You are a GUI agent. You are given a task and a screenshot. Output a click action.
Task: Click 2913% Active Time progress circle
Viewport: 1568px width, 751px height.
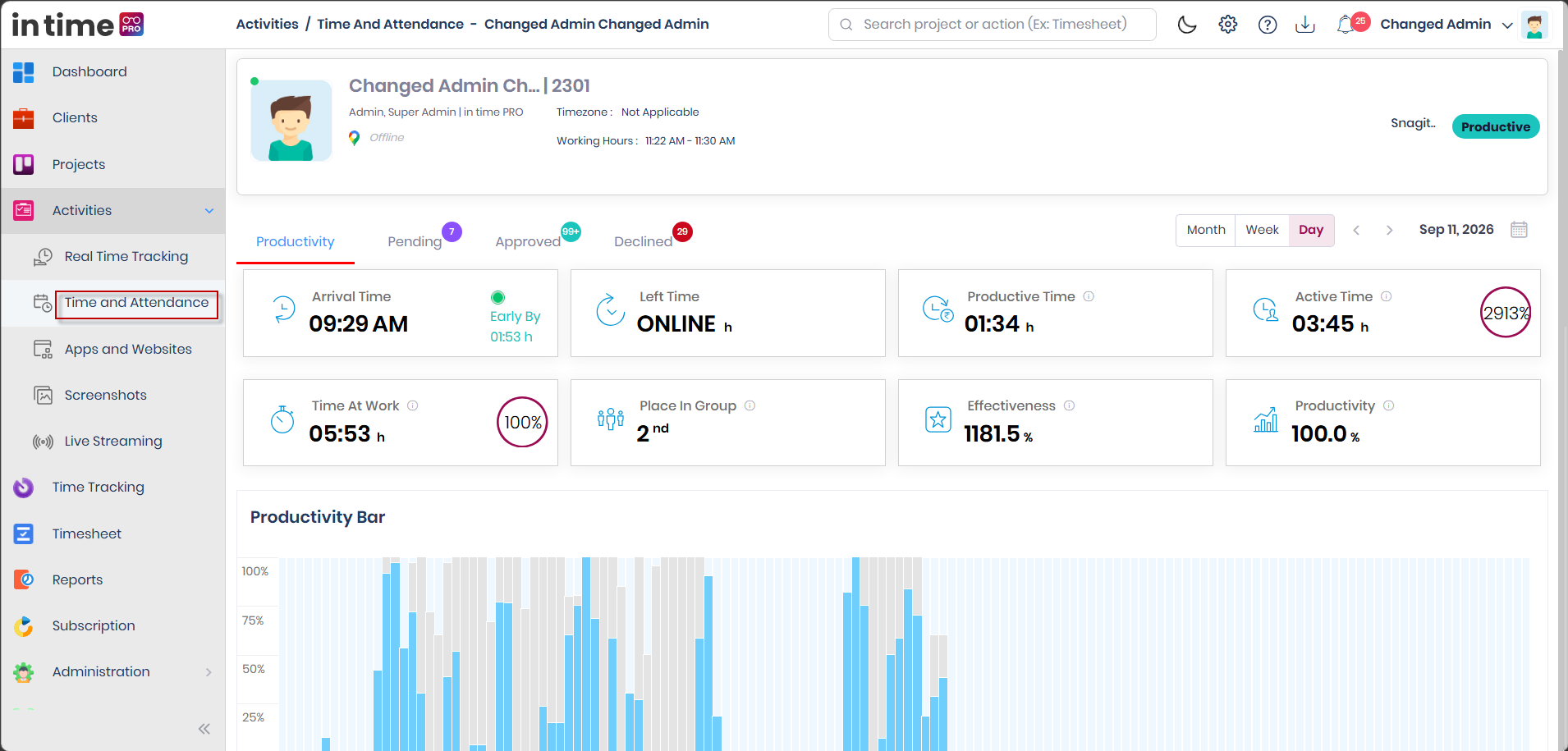(x=1506, y=312)
